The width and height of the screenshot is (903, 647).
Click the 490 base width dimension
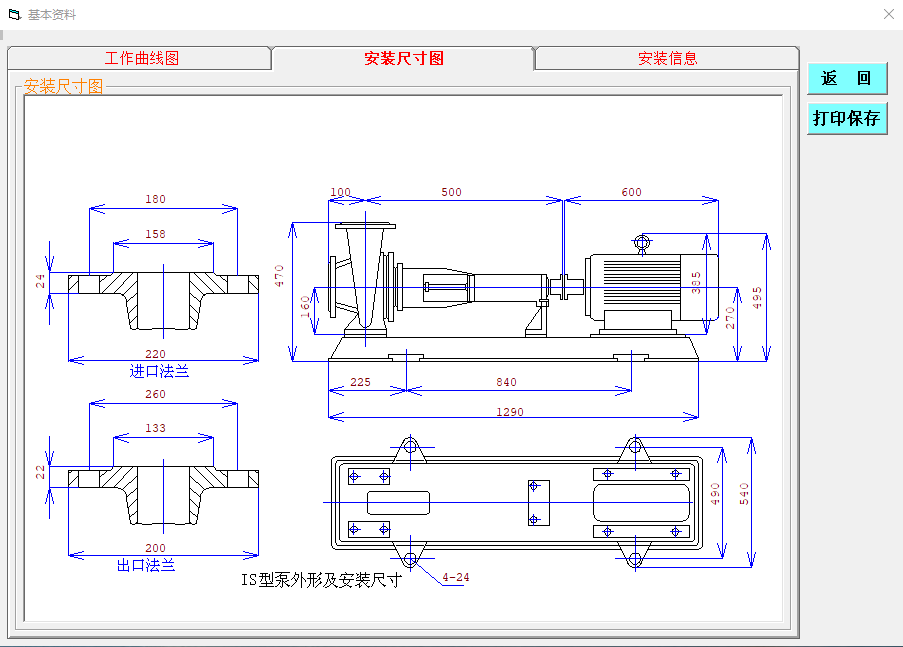715,494
